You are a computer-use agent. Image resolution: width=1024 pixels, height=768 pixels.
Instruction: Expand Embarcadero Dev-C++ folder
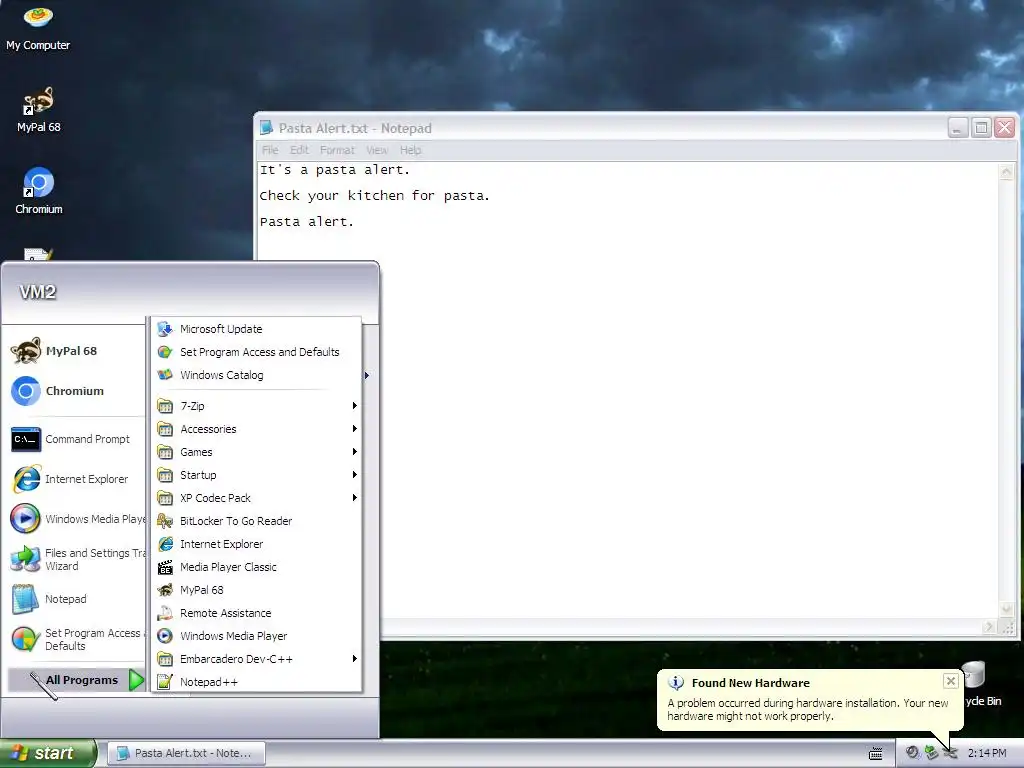256,659
